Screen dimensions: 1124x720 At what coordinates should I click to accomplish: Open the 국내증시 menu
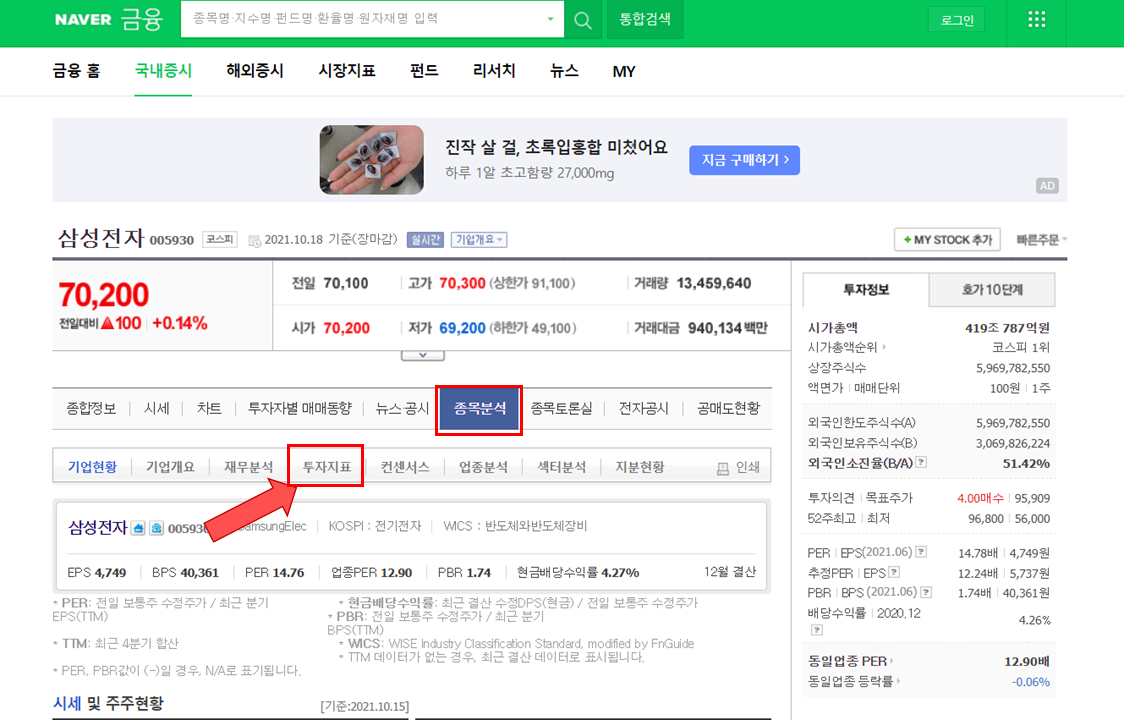click(163, 71)
